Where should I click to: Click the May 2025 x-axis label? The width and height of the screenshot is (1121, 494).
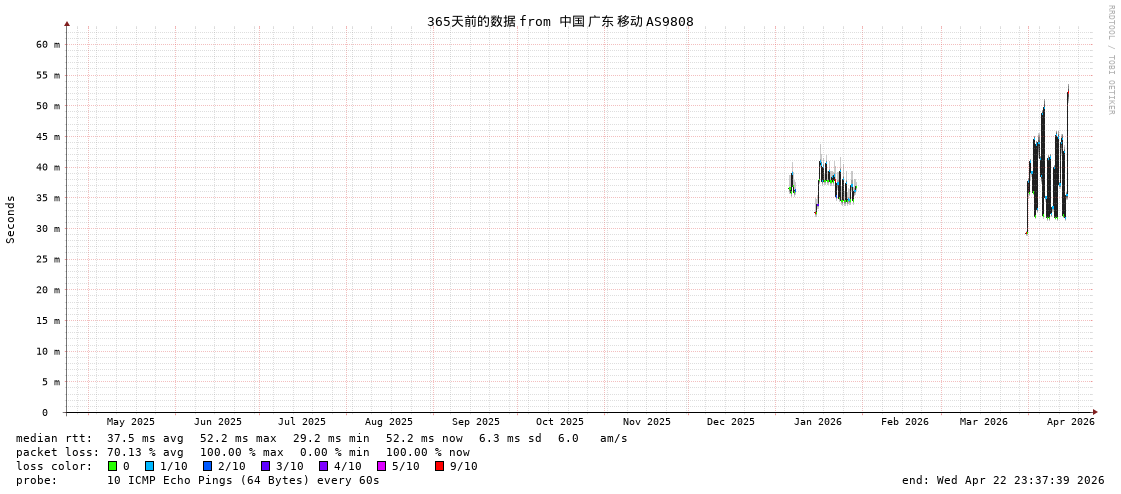(x=131, y=422)
